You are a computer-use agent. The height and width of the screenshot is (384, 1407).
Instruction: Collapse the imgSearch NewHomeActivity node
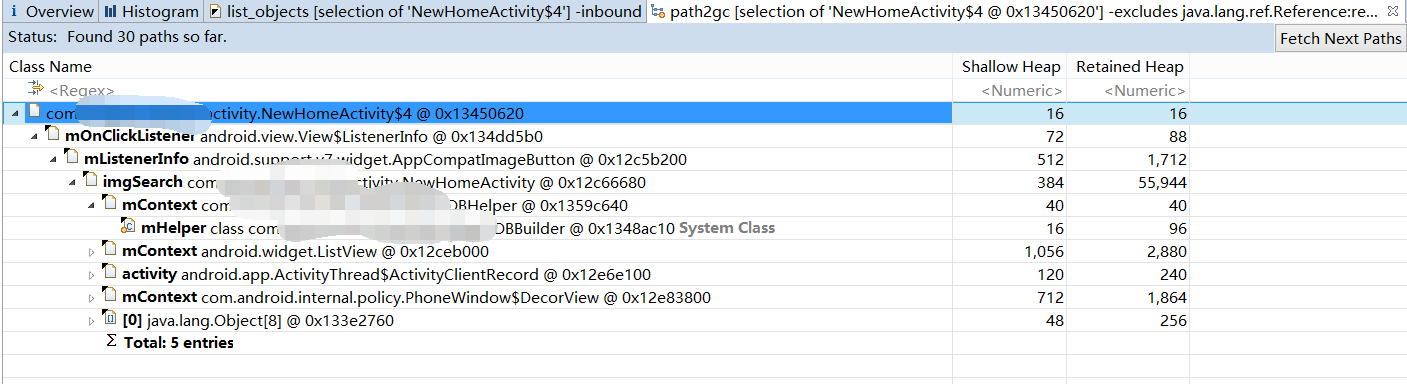pyautogui.click(x=73, y=182)
